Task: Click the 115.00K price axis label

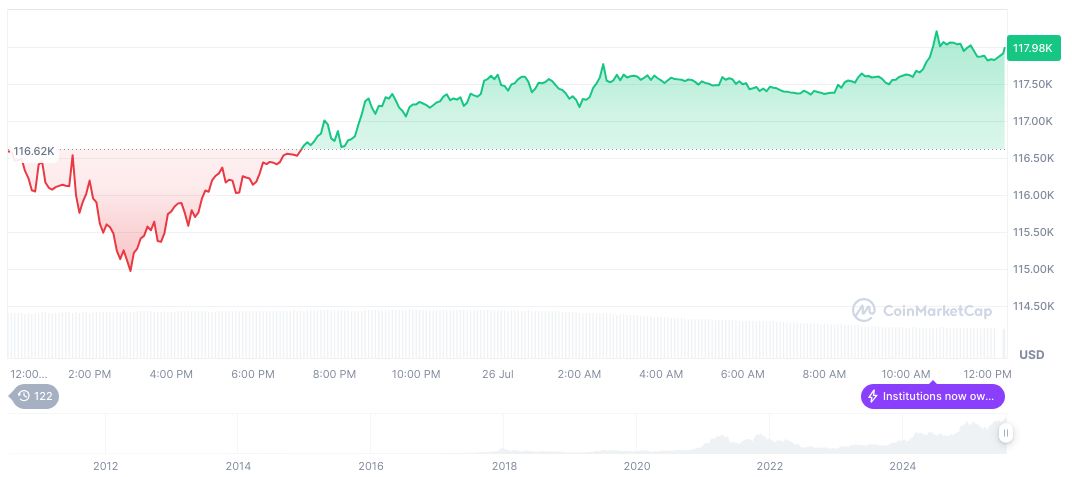Action: (x=1033, y=269)
